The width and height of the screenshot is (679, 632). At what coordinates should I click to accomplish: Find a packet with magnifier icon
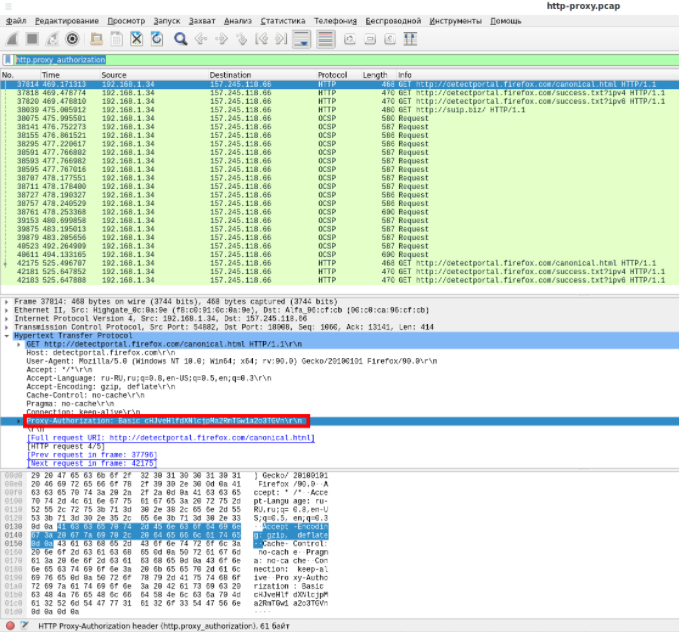[181, 39]
